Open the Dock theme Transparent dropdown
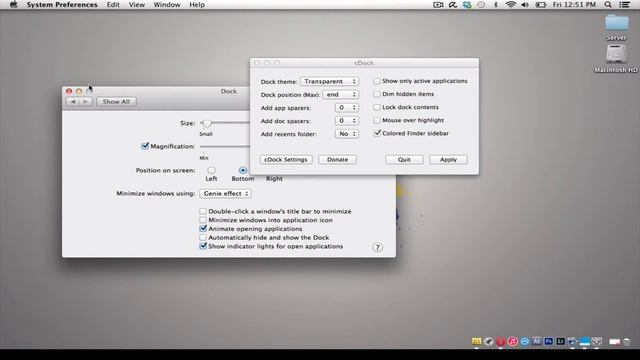This screenshot has height=360, width=640. 329,81
